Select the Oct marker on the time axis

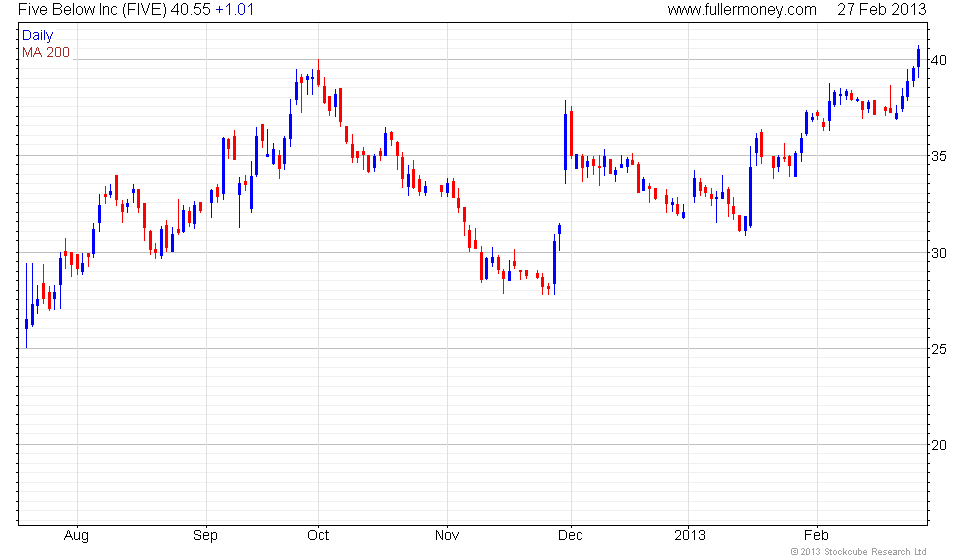click(x=318, y=535)
